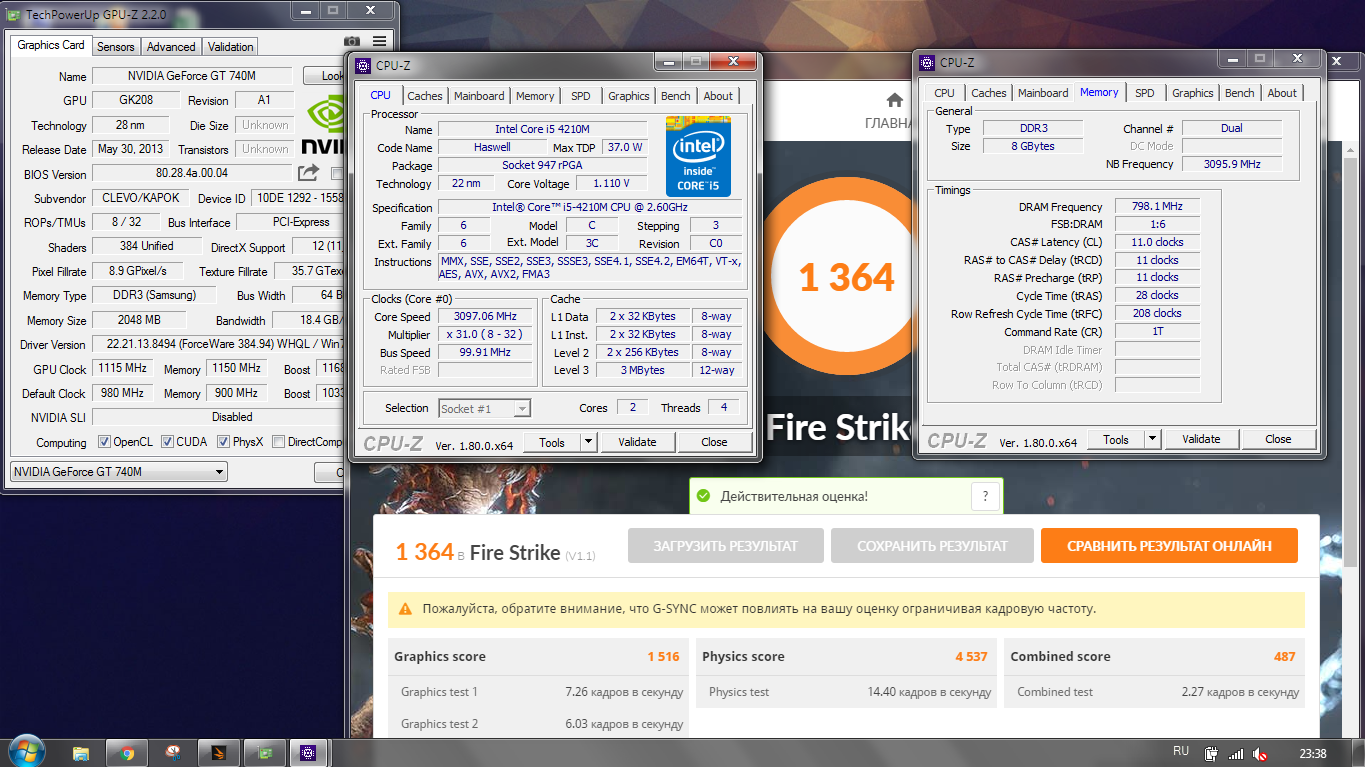Click Validate in CPU-Z memory window

click(1201, 439)
